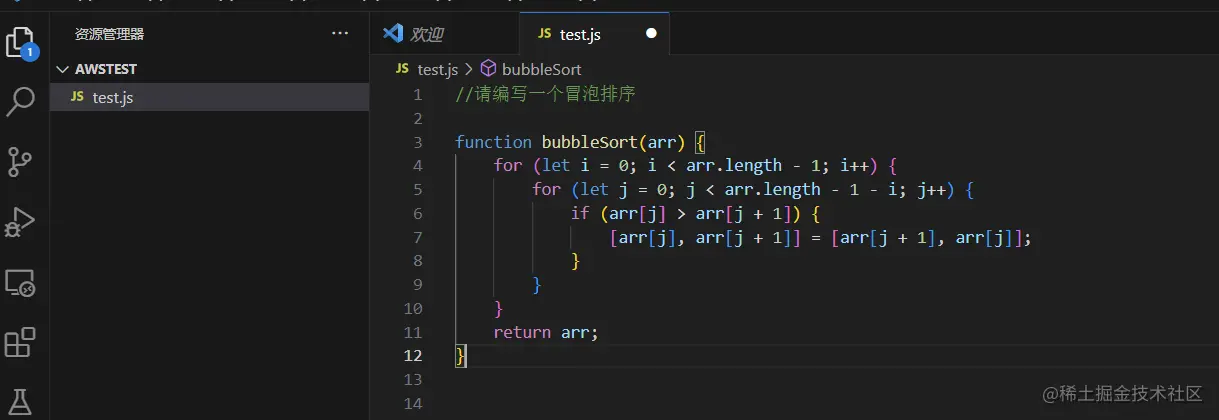Viewport: 1219px width, 420px height.
Task: Click line number 12 in gutter
Action: point(413,356)
